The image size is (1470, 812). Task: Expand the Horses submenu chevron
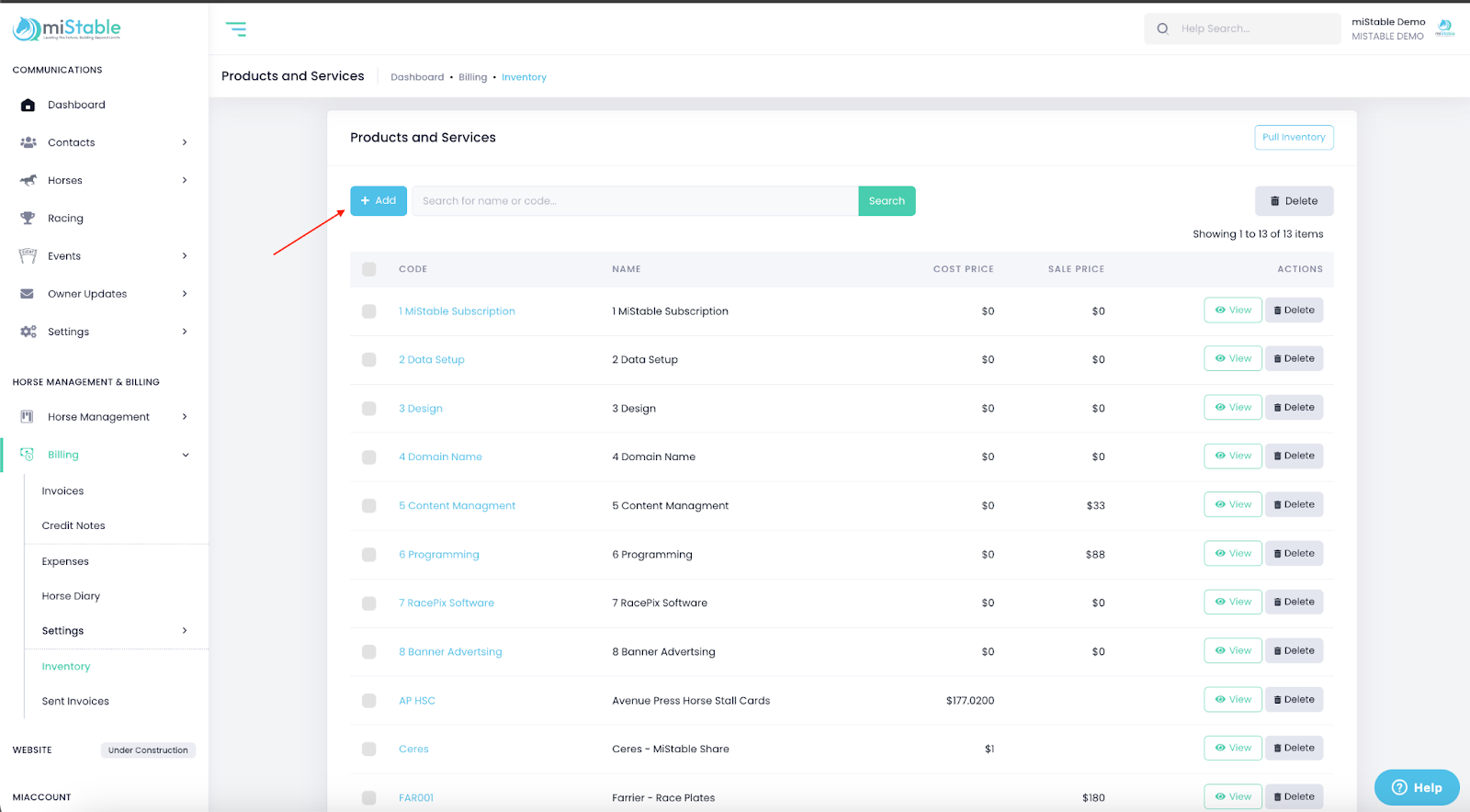pos(185,180)
